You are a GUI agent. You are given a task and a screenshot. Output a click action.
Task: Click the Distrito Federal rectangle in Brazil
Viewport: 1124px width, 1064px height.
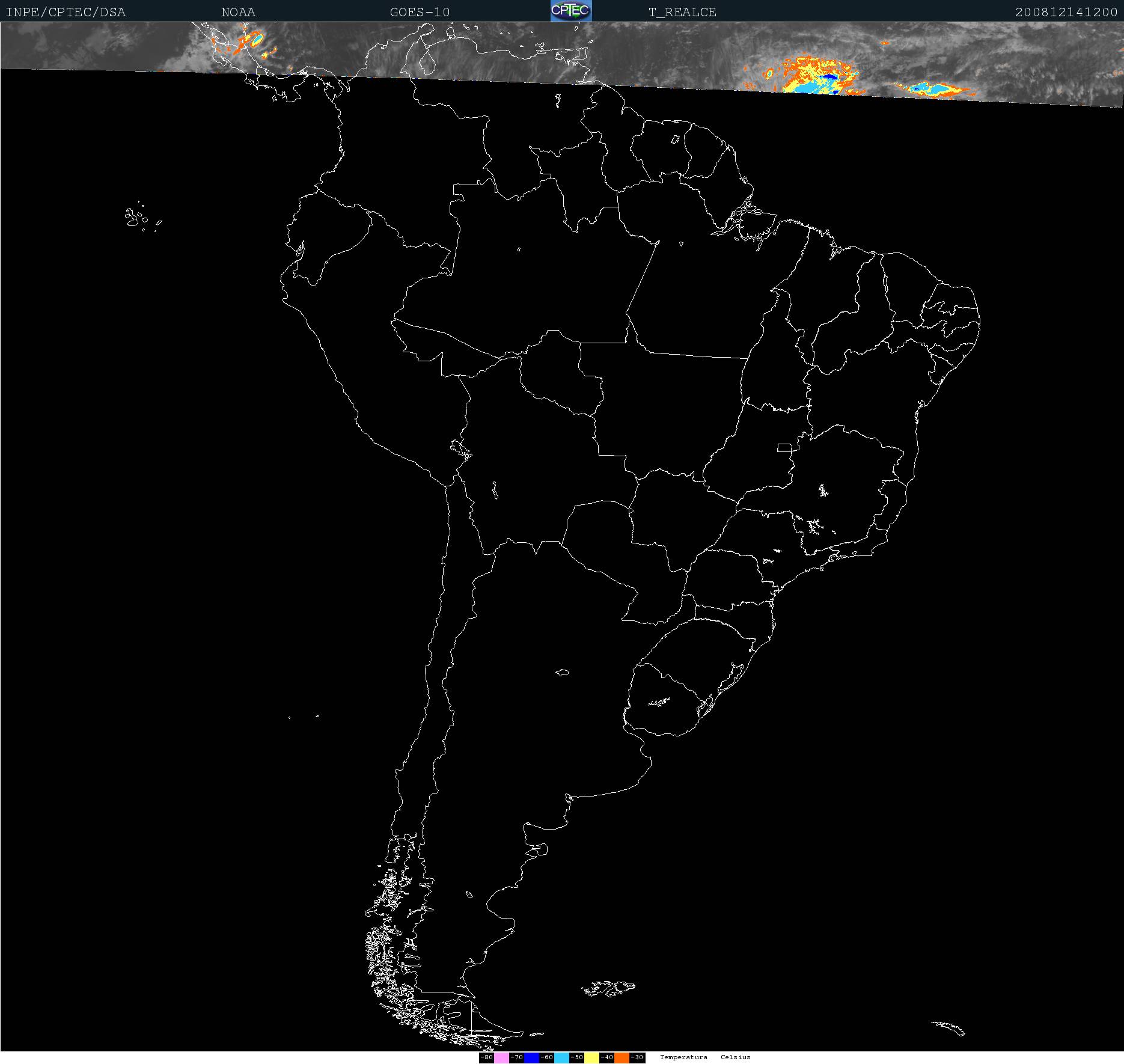(785, 447)
